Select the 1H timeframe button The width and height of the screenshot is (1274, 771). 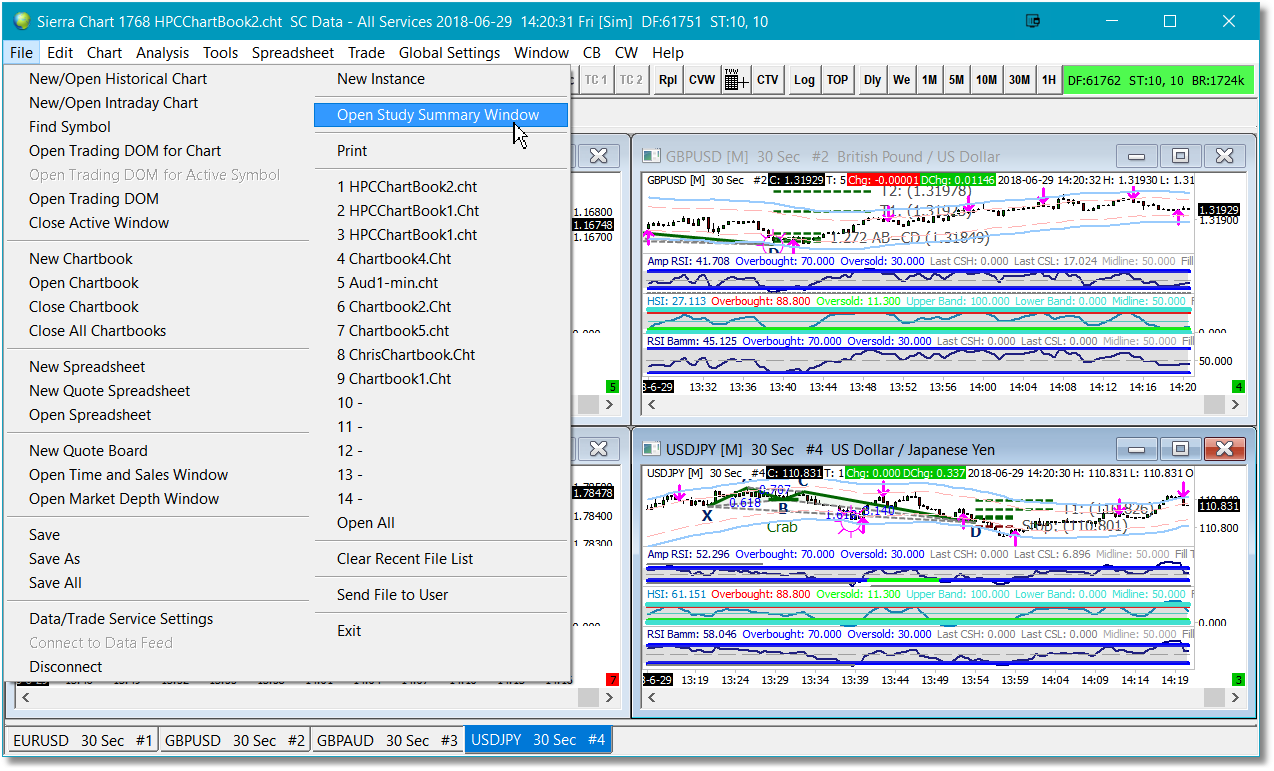point(1048,80)
